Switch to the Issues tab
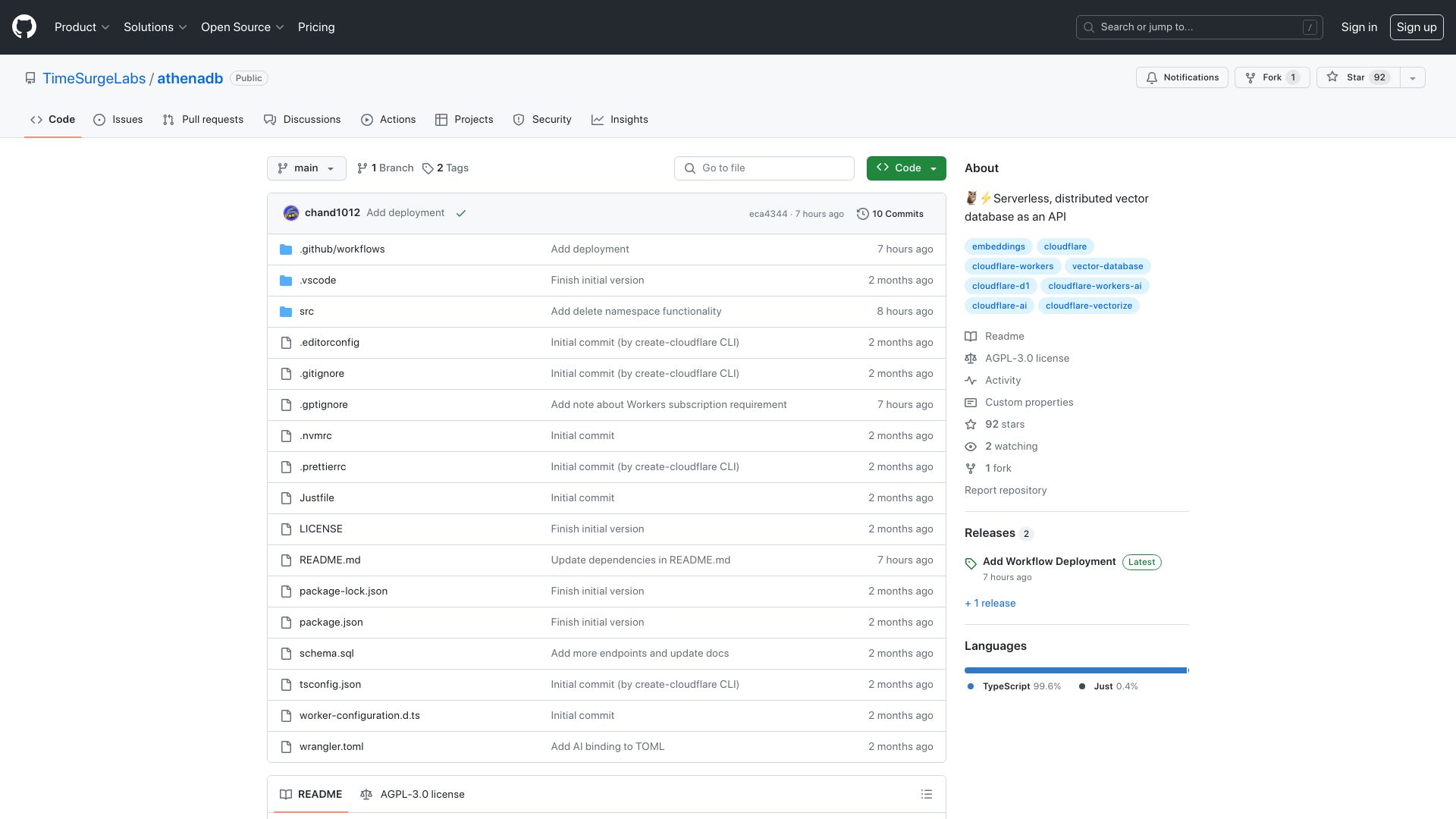1456x819 pixels. pyautogui.click(x=118, y=120)
